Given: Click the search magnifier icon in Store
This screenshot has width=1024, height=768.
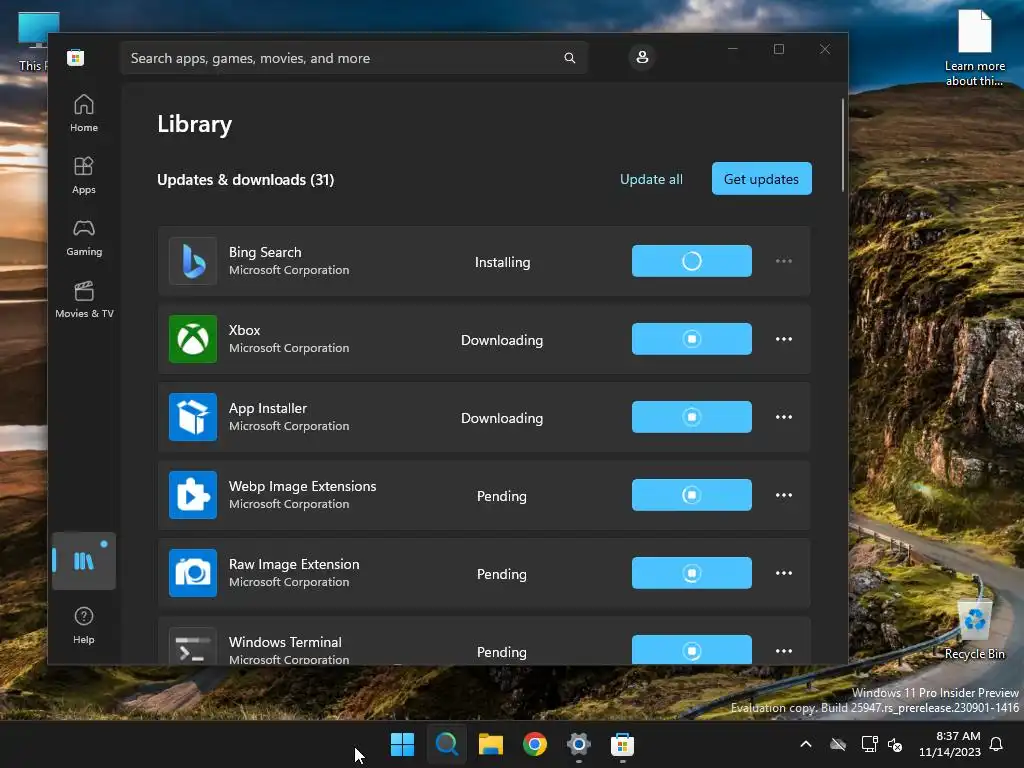Looking at the screenshot, I should tap(569, 58).
